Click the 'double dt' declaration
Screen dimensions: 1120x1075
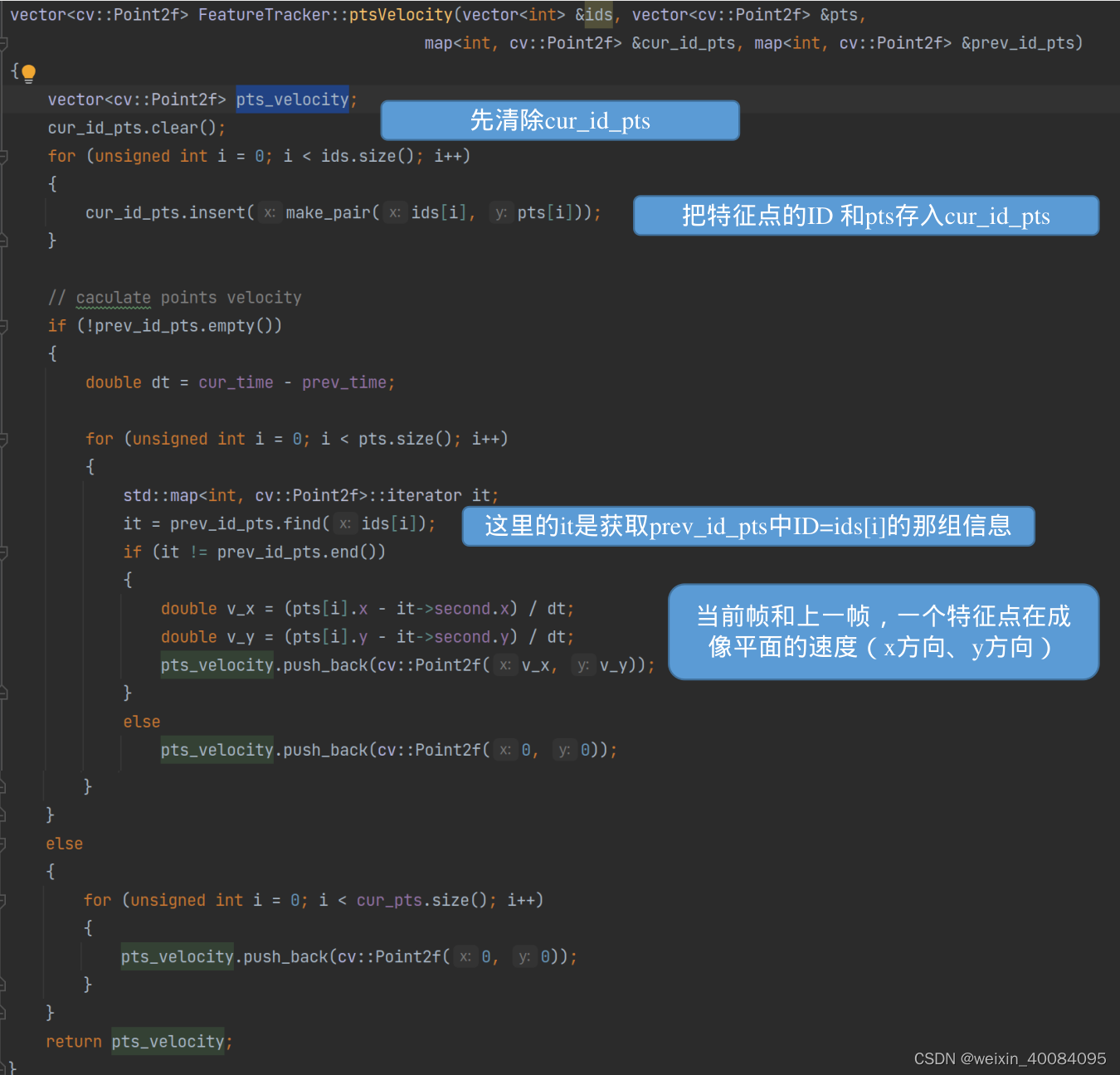click(x=128, y=382)
